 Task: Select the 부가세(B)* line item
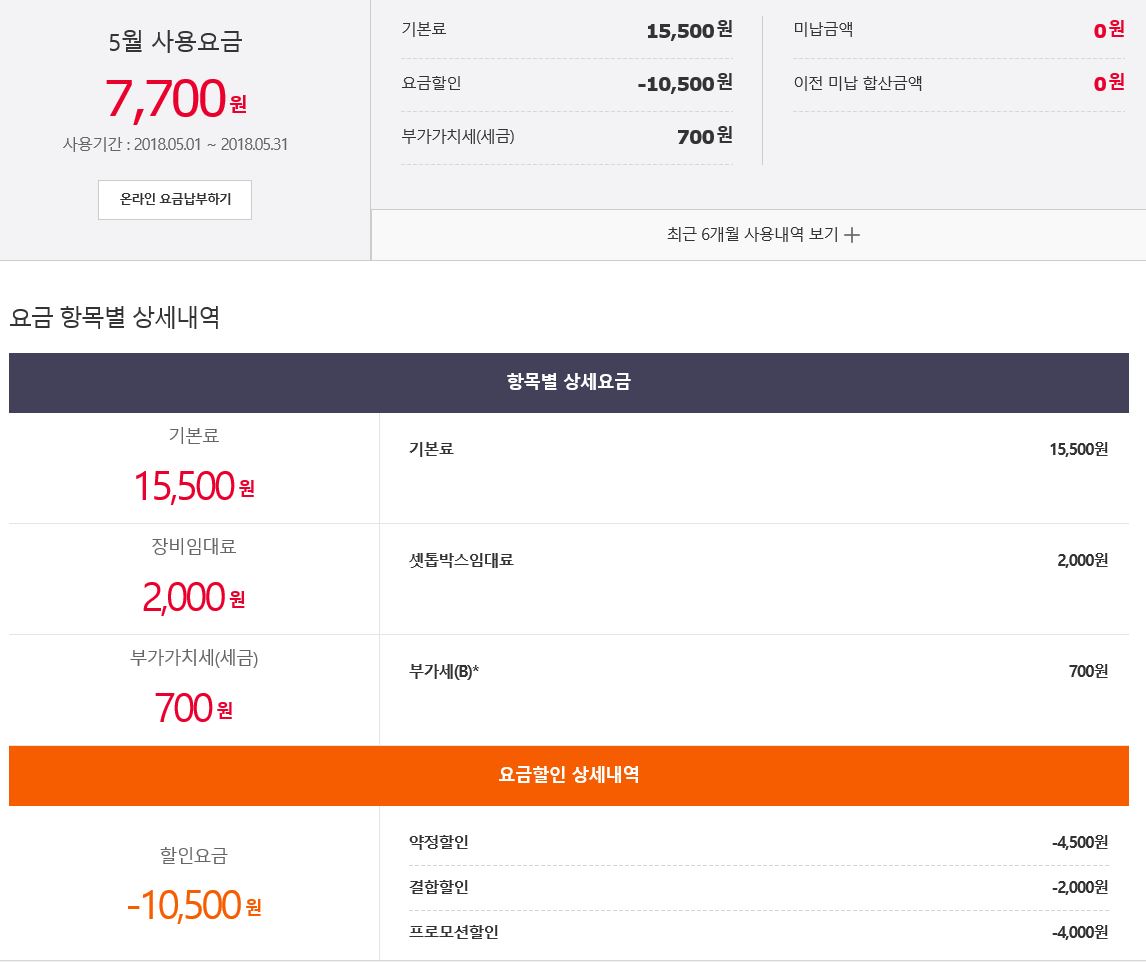(444, 671)
